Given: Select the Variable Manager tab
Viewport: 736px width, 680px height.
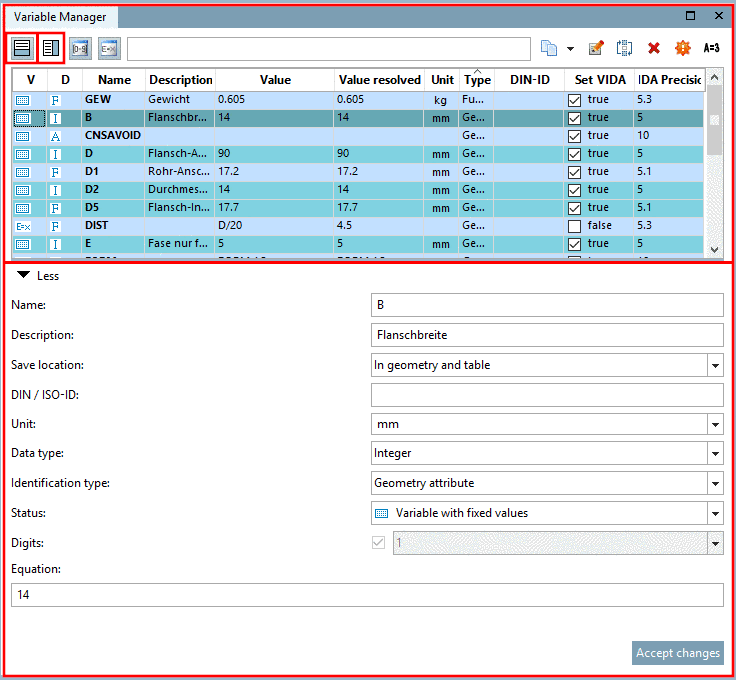Looking at the screenshot, I should [60, 17].
